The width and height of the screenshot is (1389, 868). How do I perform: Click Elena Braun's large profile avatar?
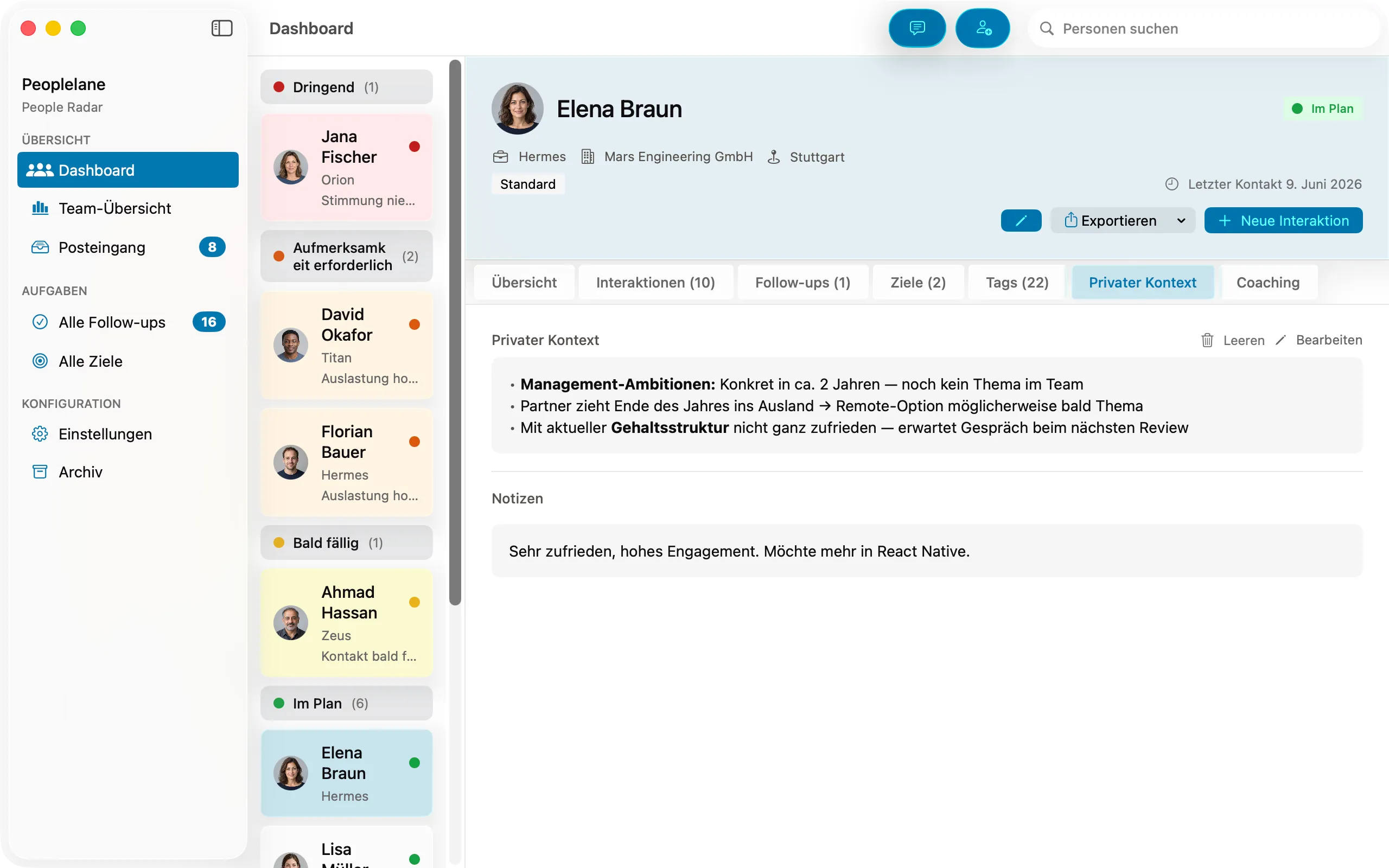(517, 108)
